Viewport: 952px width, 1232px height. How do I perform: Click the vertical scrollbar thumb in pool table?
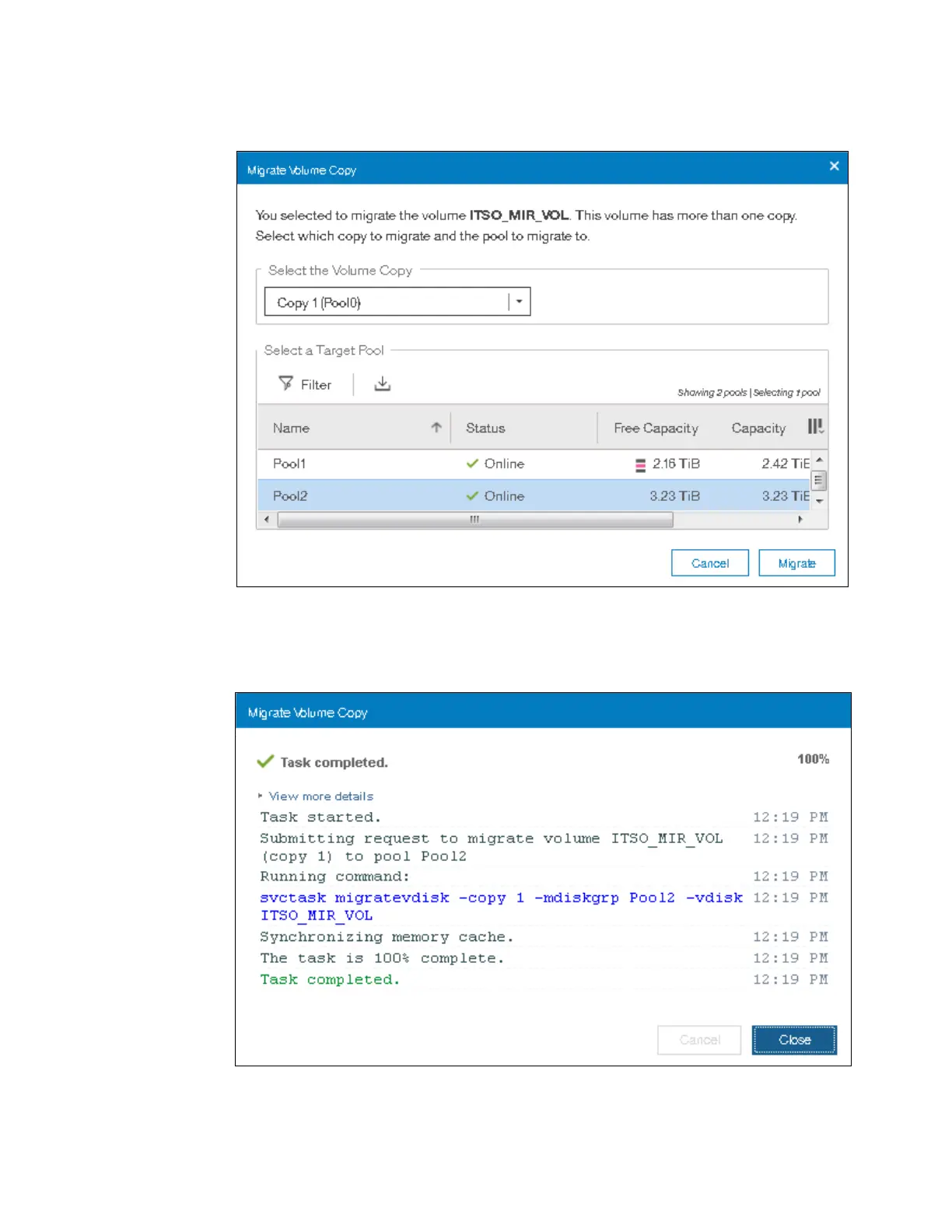[818, 480]
